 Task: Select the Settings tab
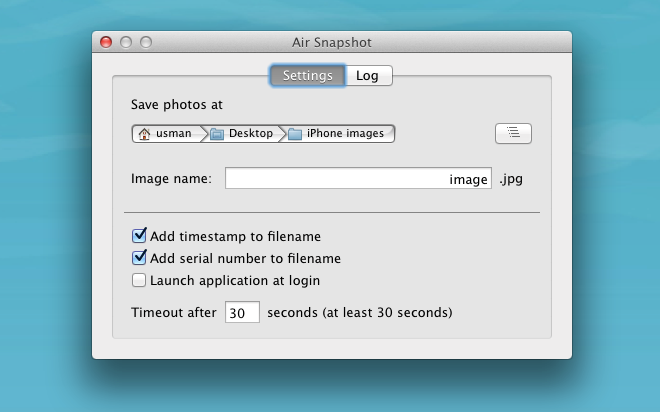[308, 76]
